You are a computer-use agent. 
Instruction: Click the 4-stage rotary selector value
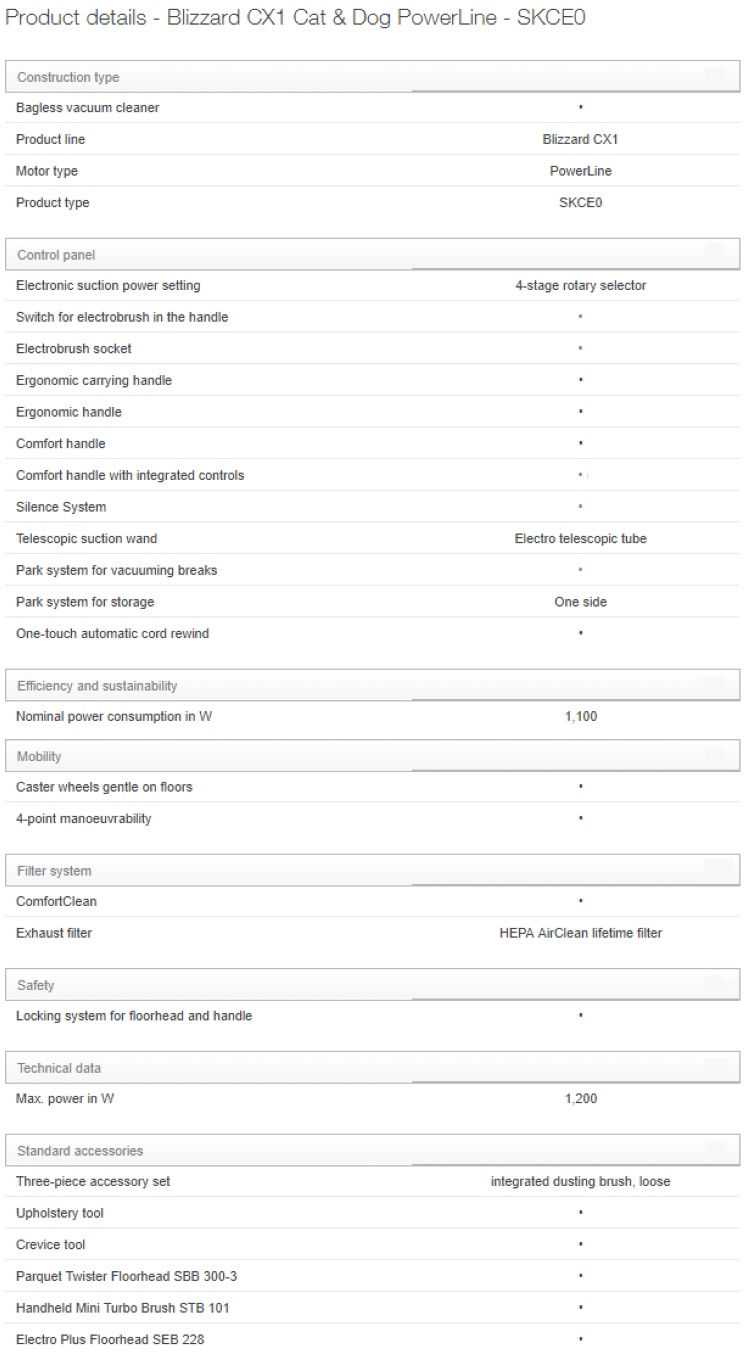tap(580, 286)
